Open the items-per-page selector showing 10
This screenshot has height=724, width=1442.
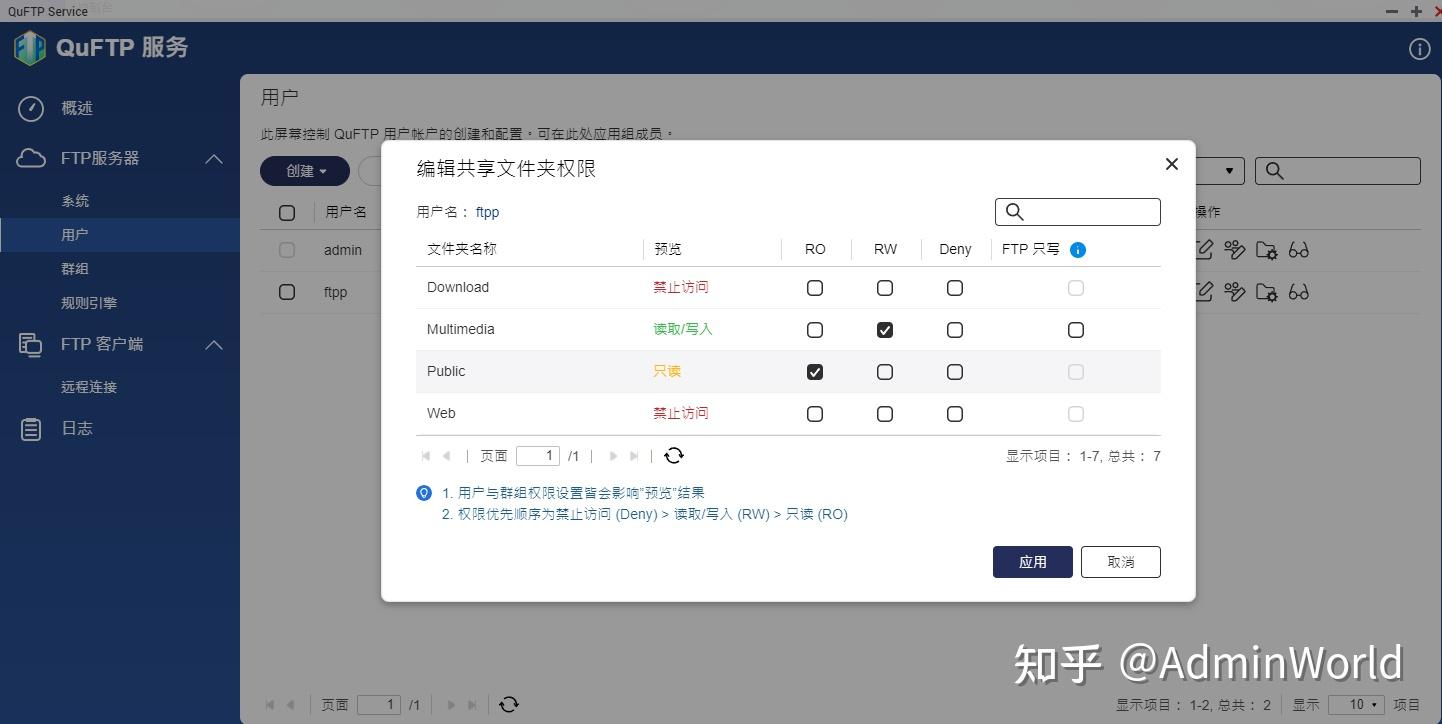[x=1358, y=704]
